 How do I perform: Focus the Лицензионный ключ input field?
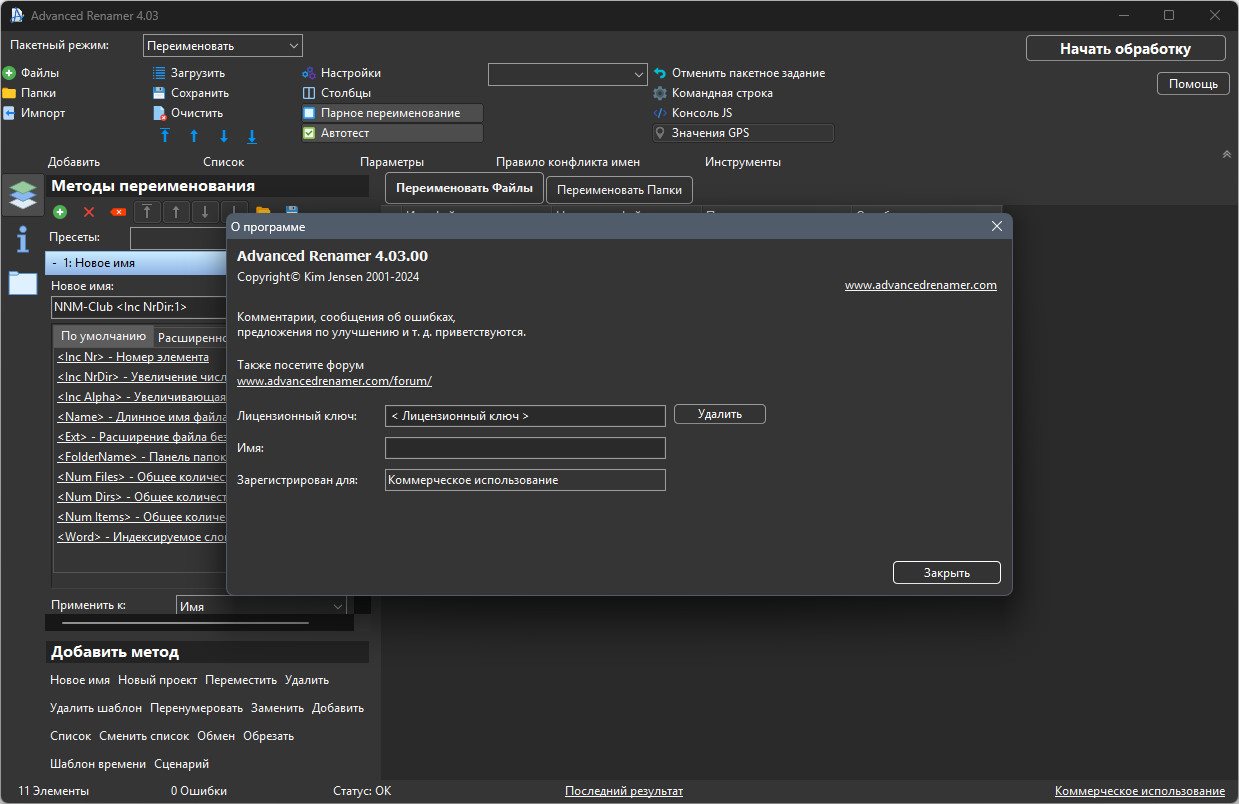tap(525, 415)
